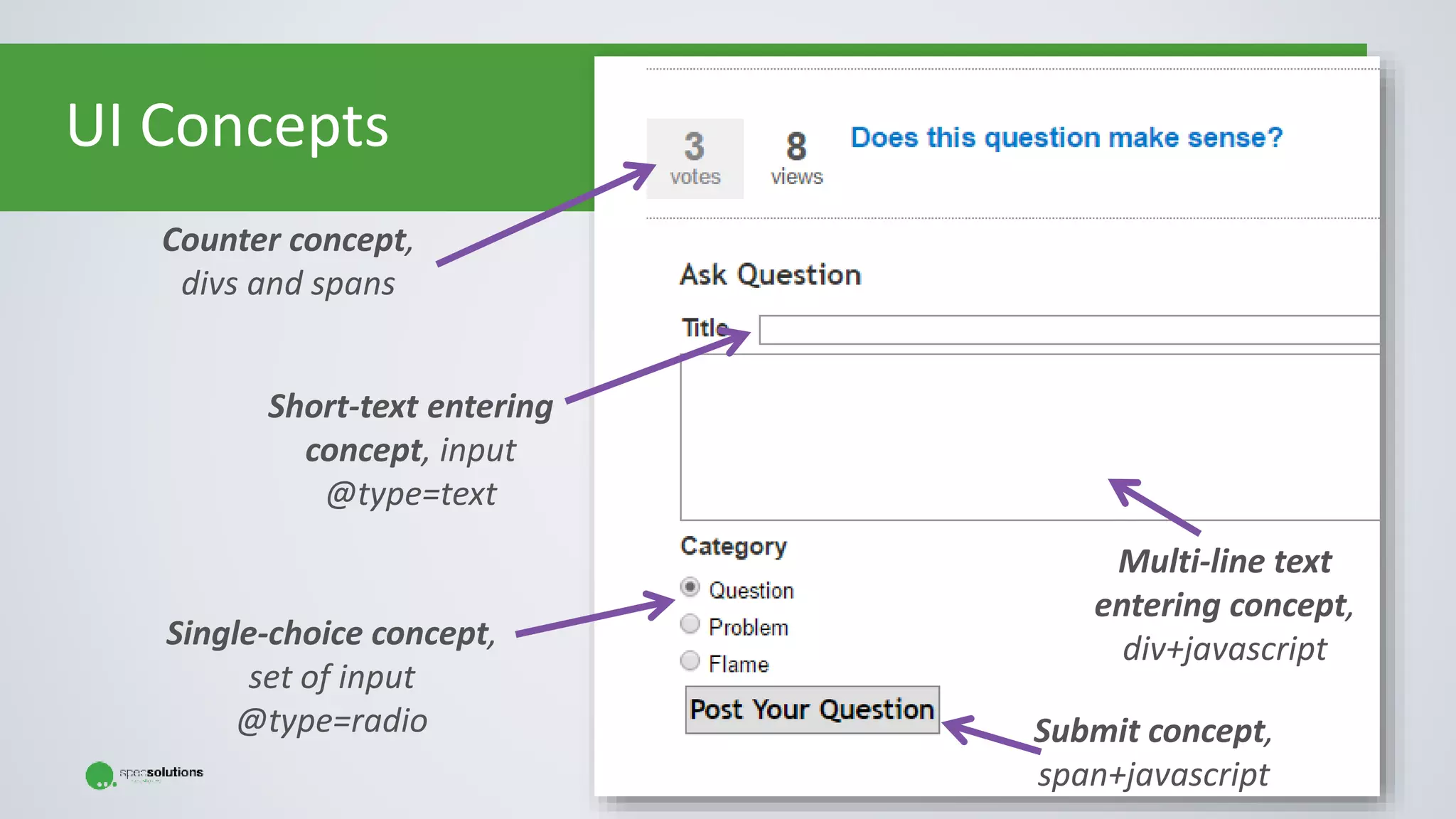The height and width of the screenshot is (819, 1456).
Task: Click the specsolutions logo
Action: [144, 775]
